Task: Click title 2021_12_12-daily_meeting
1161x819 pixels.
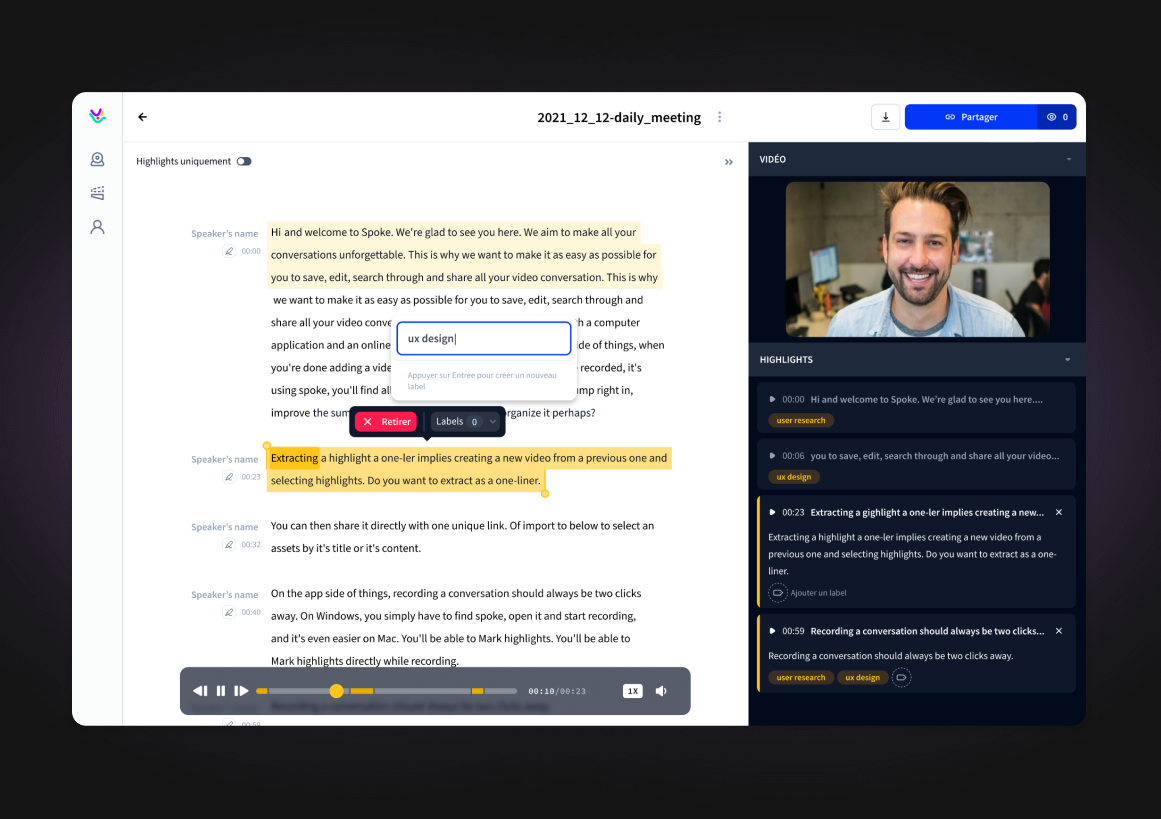Action: 619,117
